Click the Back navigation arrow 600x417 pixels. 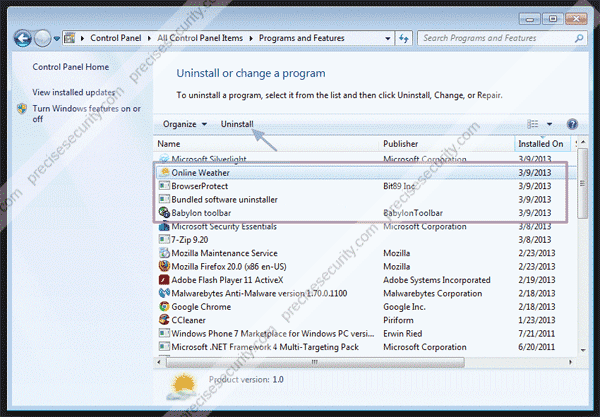tap(23, 39)
